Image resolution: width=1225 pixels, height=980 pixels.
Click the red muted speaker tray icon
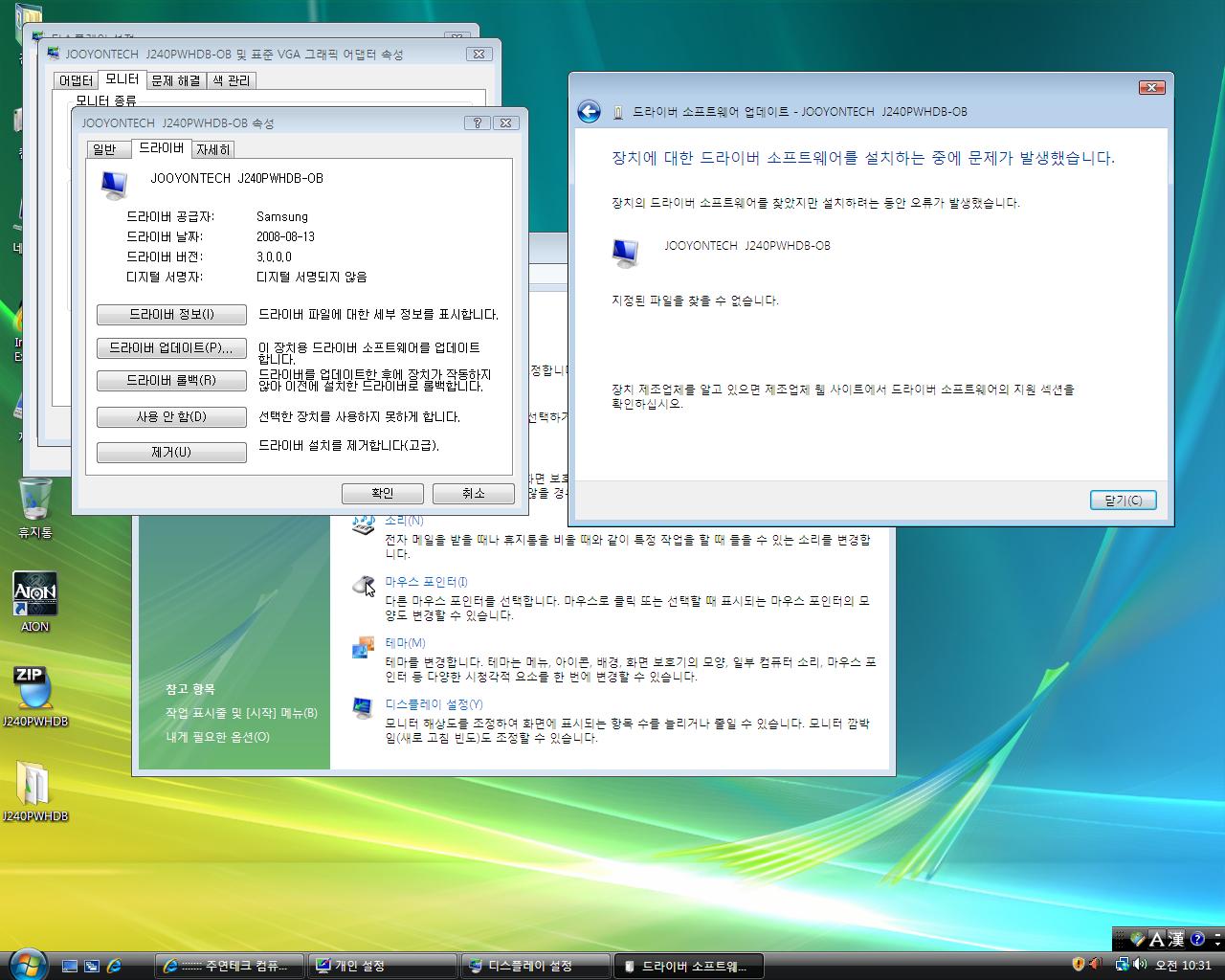1096,966
